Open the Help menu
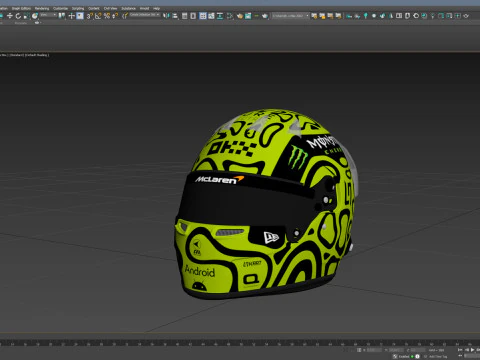The image size is (480, 360). click(x=156, y=8)
